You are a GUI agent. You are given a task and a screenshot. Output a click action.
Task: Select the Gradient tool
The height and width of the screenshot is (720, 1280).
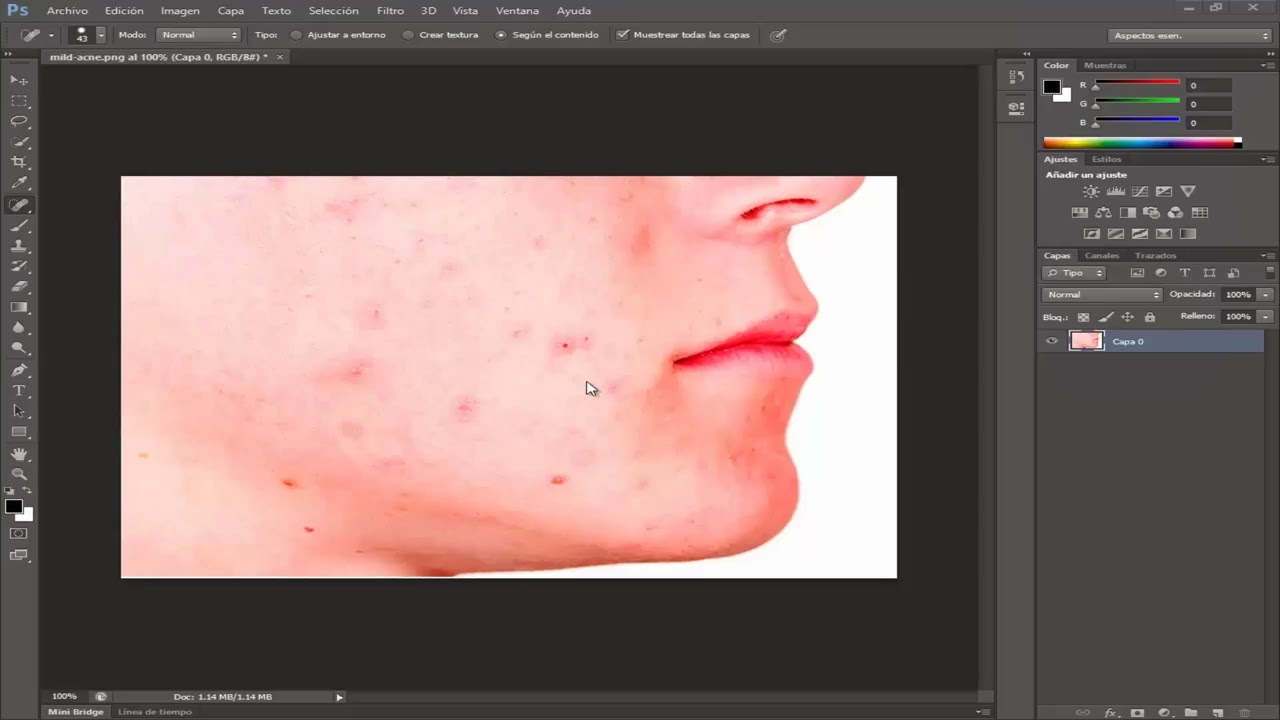(x=19, y=308)
